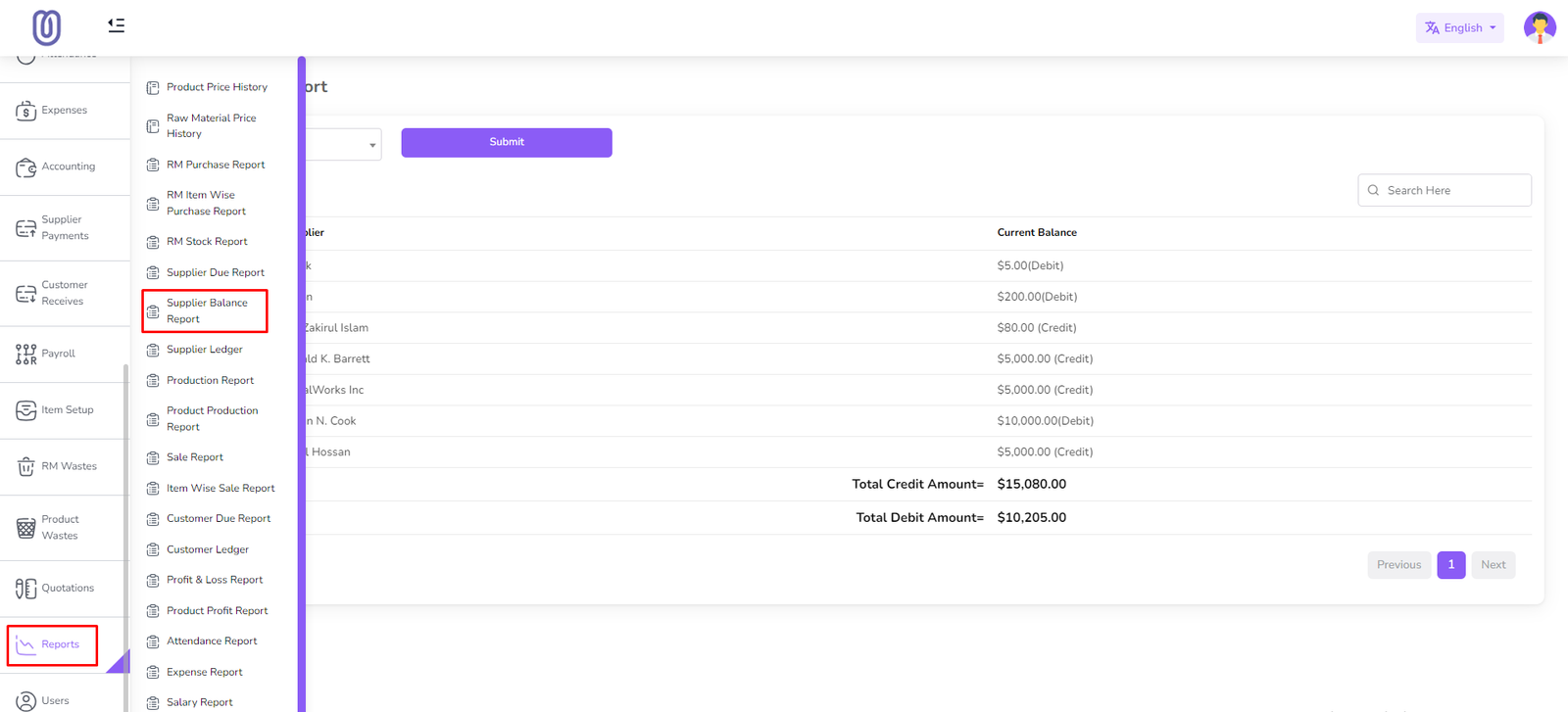Click the app logo icon
The image size is (1568, 712).
point(46,27)
